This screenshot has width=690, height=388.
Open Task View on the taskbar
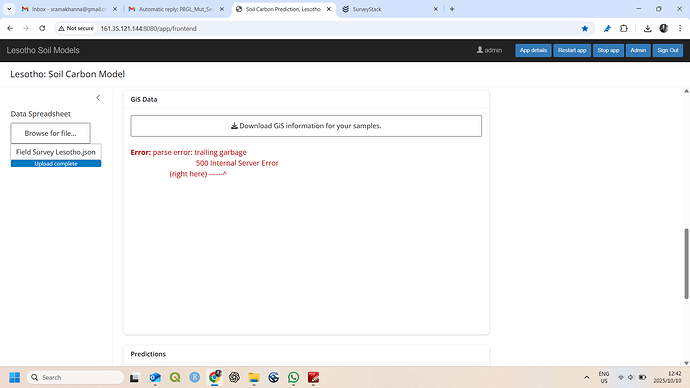coord(134,377)
